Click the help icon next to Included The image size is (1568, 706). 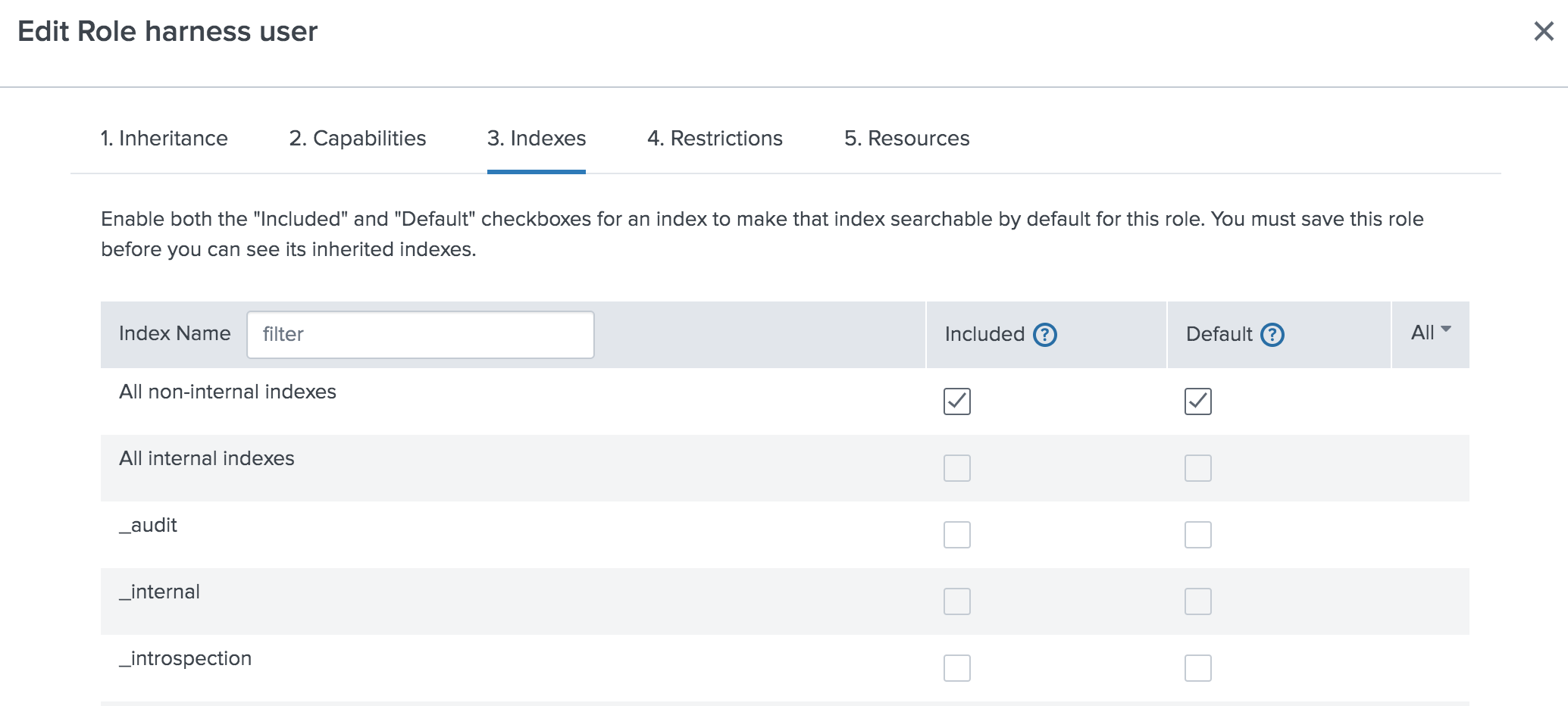(1044, 334)
